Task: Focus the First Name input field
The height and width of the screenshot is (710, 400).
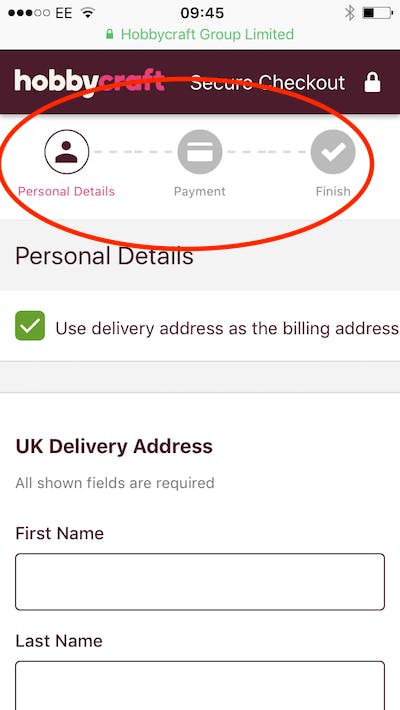Action: click(200, 582)
